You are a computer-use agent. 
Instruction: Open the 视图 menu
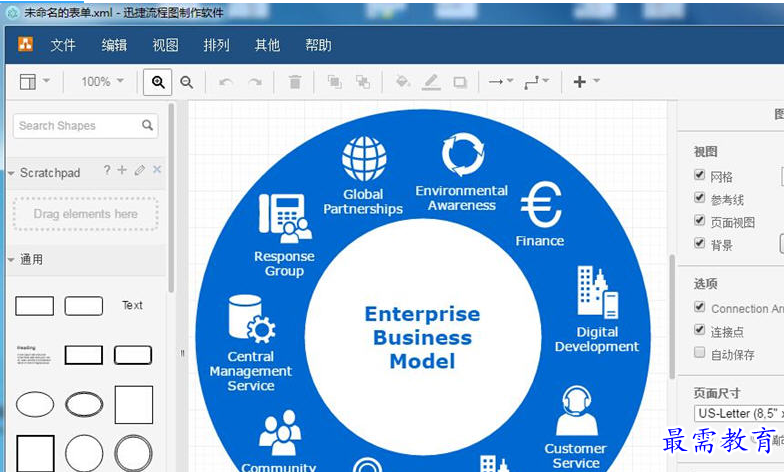point(166,45)
